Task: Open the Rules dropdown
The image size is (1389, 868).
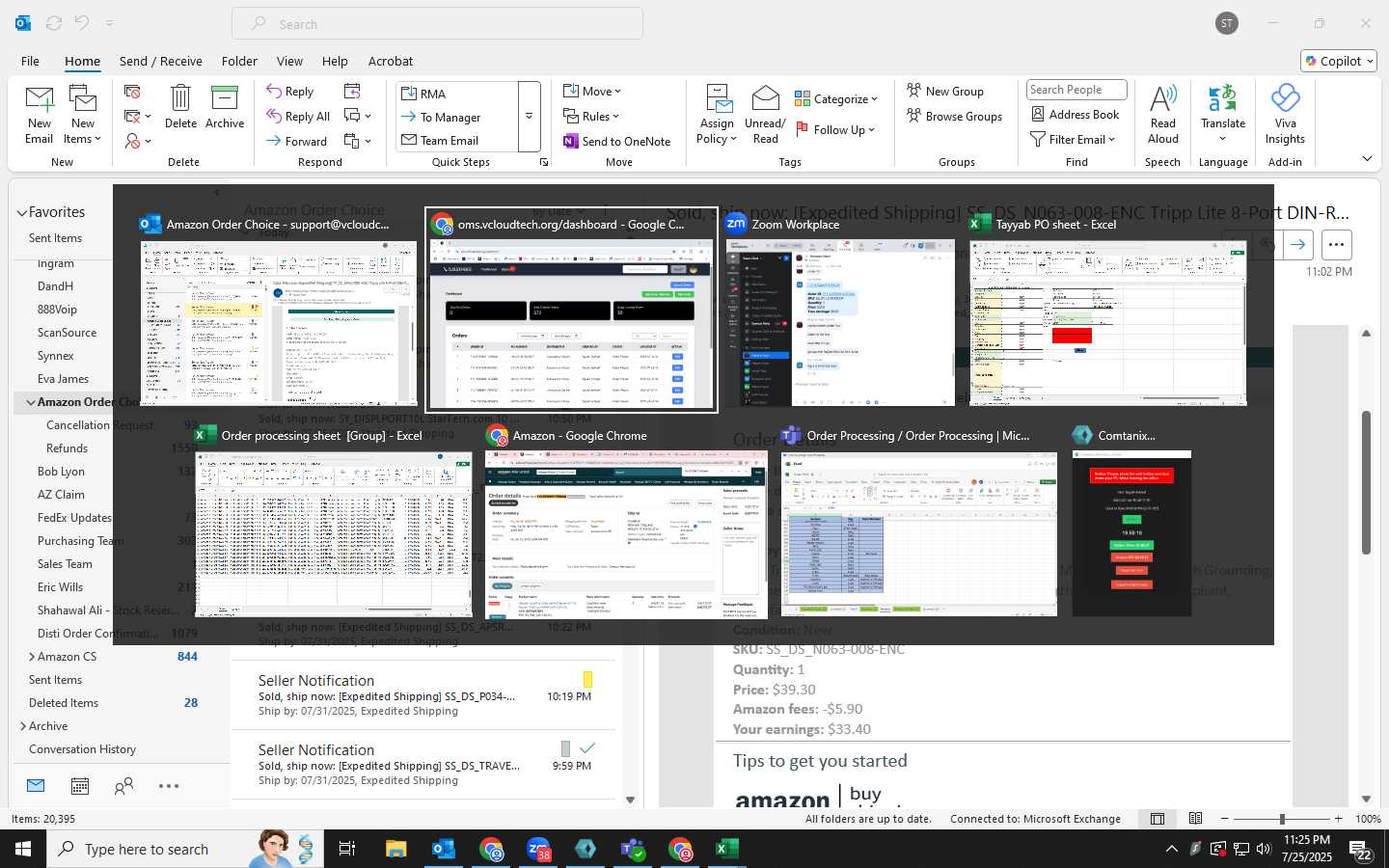Action: pos(591,117)
